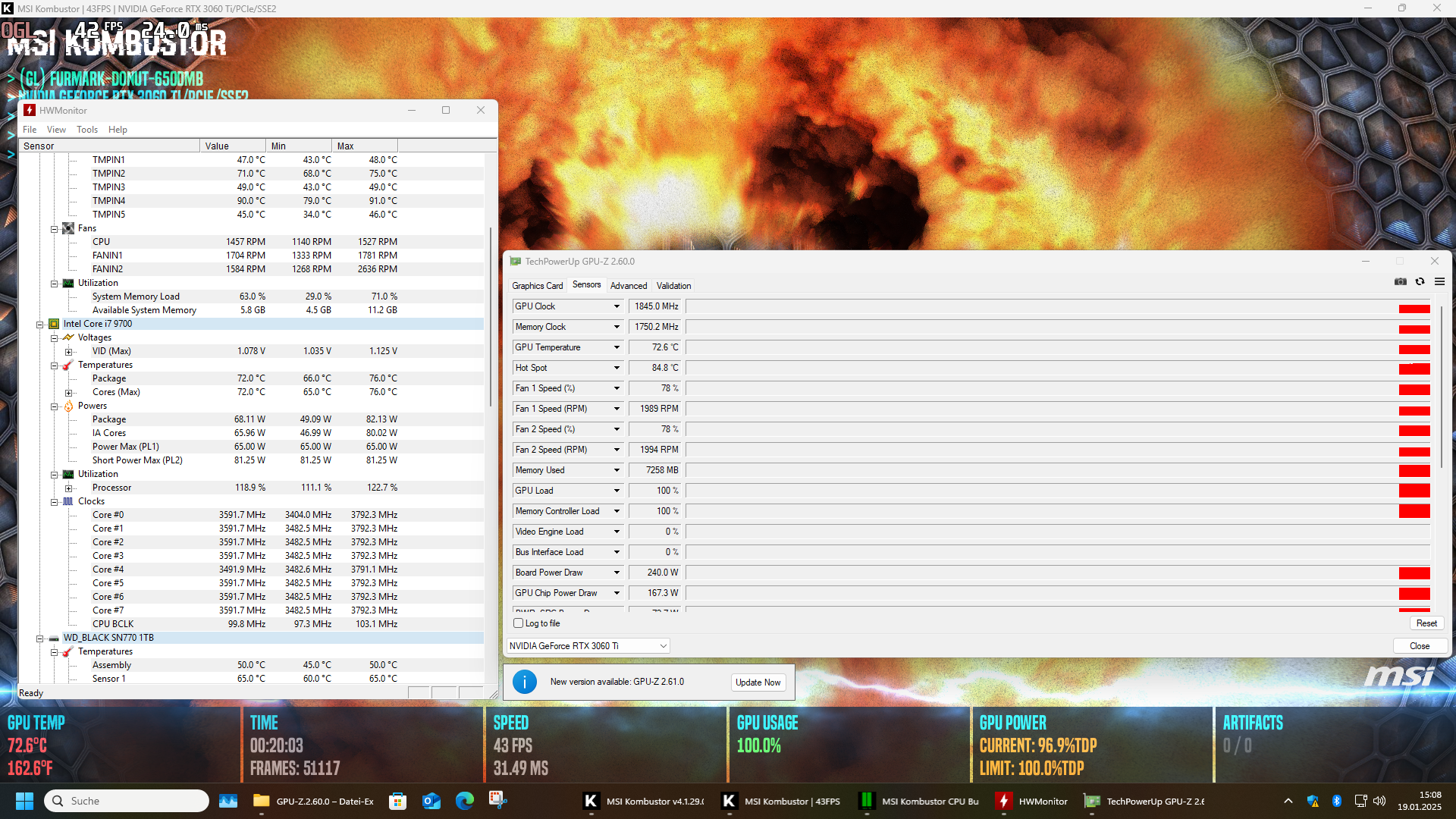Click the Microsoft Store taskbar icon
The image size is (1456, 819).
[397, 801]
